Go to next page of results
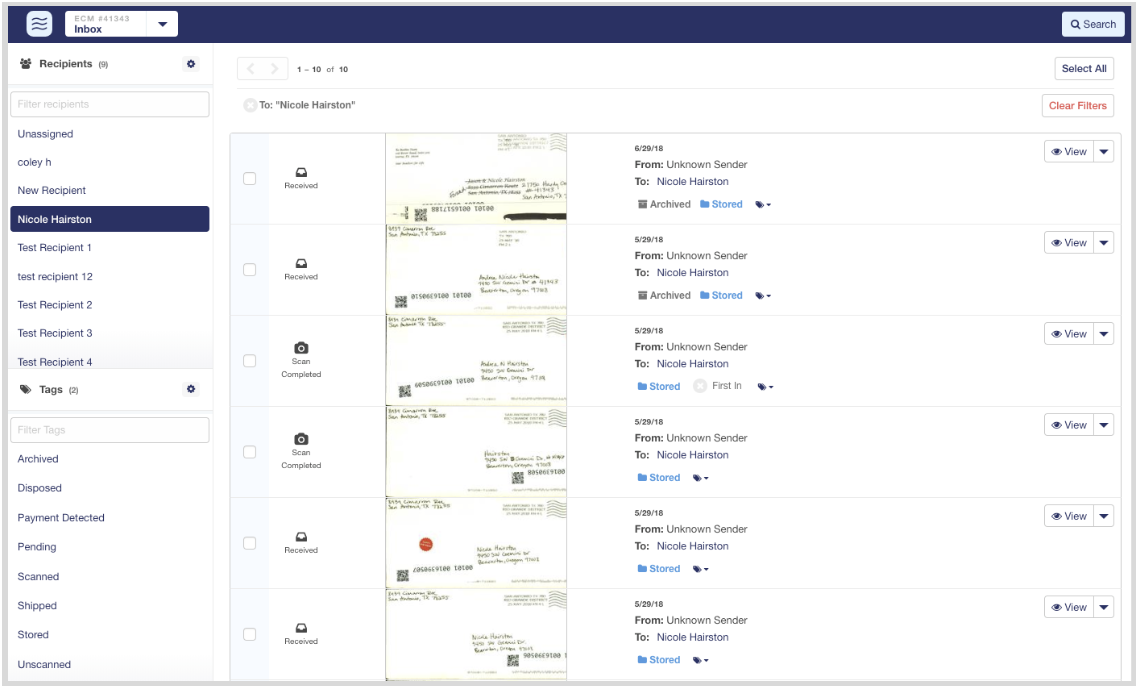 pyautogui.click(x=273, y=69)
